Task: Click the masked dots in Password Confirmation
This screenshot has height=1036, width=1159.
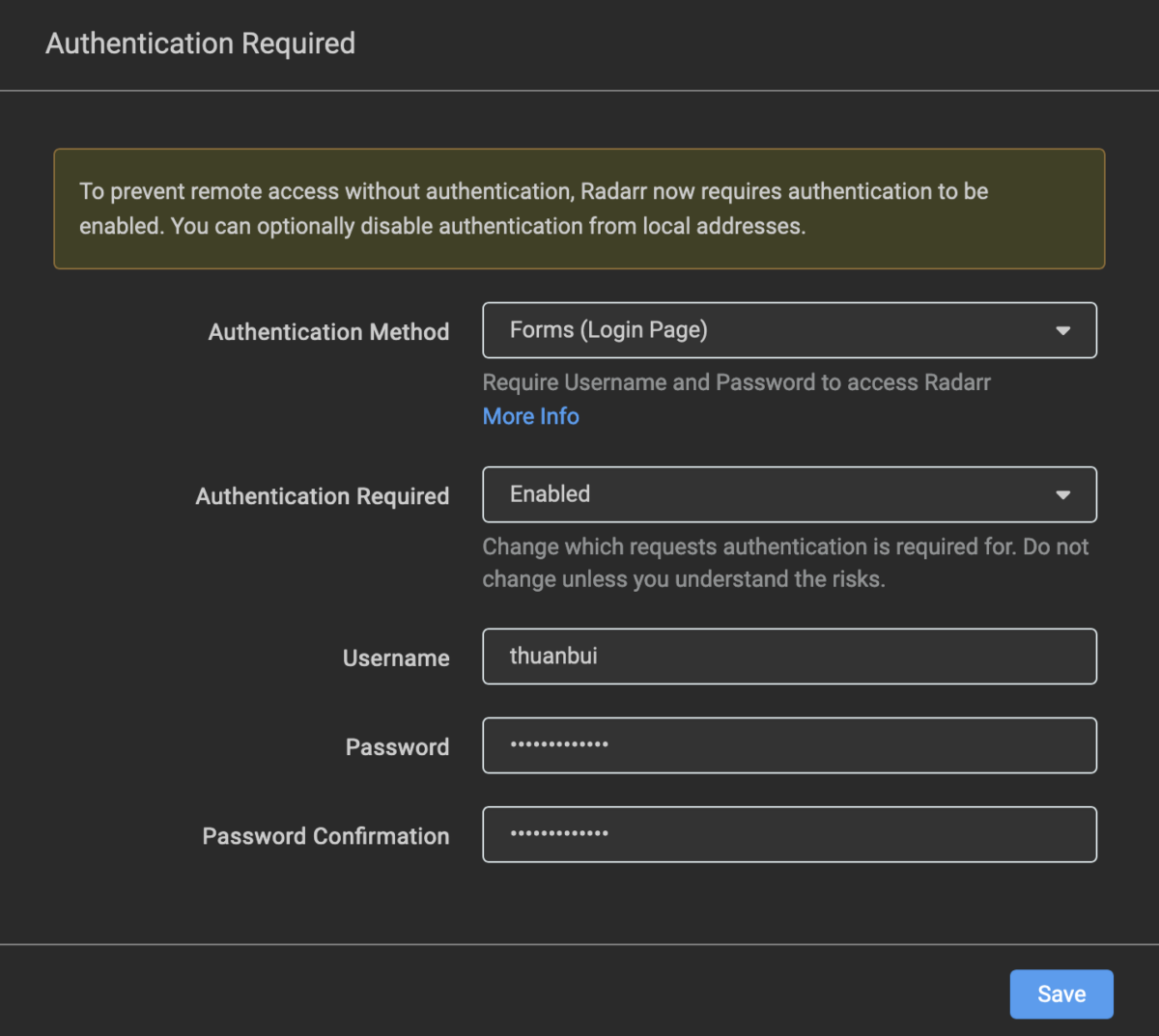Action: 559,834
